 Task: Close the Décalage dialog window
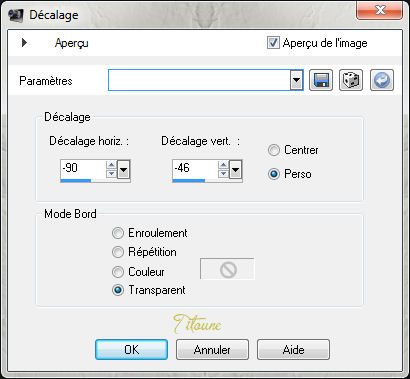click(379, 10)
